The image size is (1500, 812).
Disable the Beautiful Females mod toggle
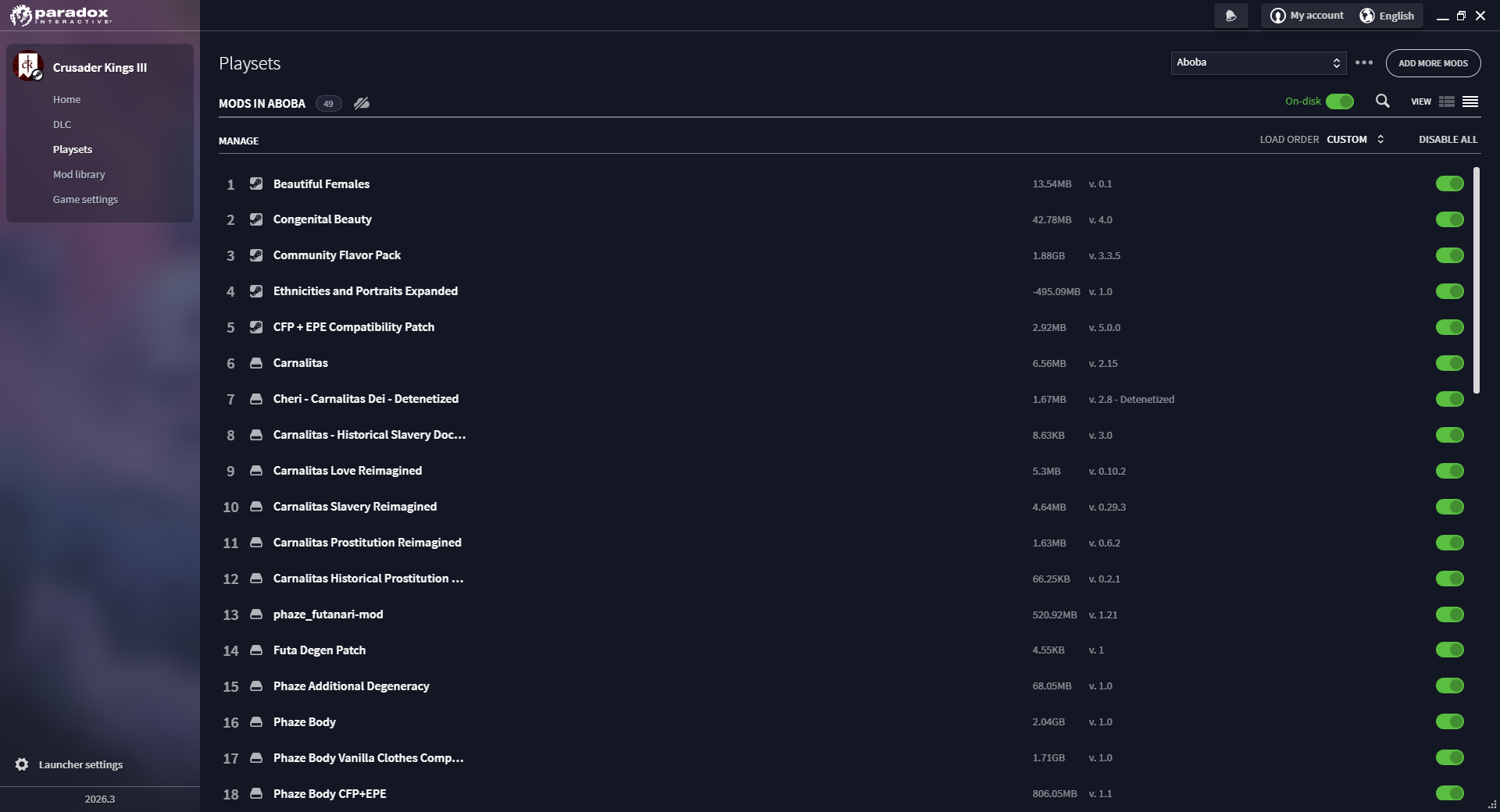[1450, 183]
